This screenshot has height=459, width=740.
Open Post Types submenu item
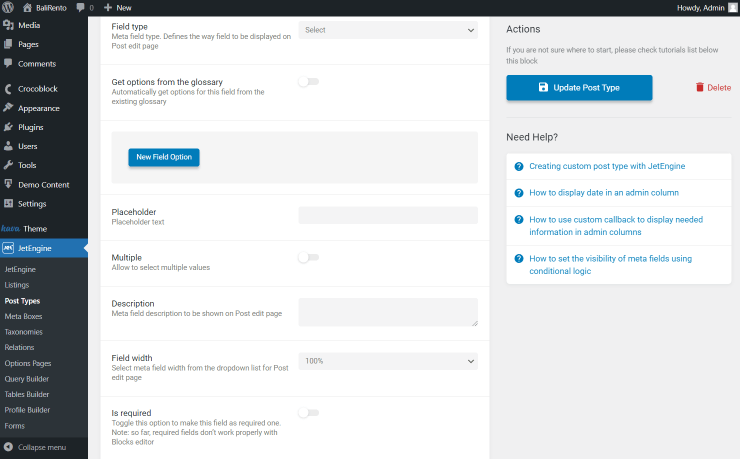pos(22,301)
